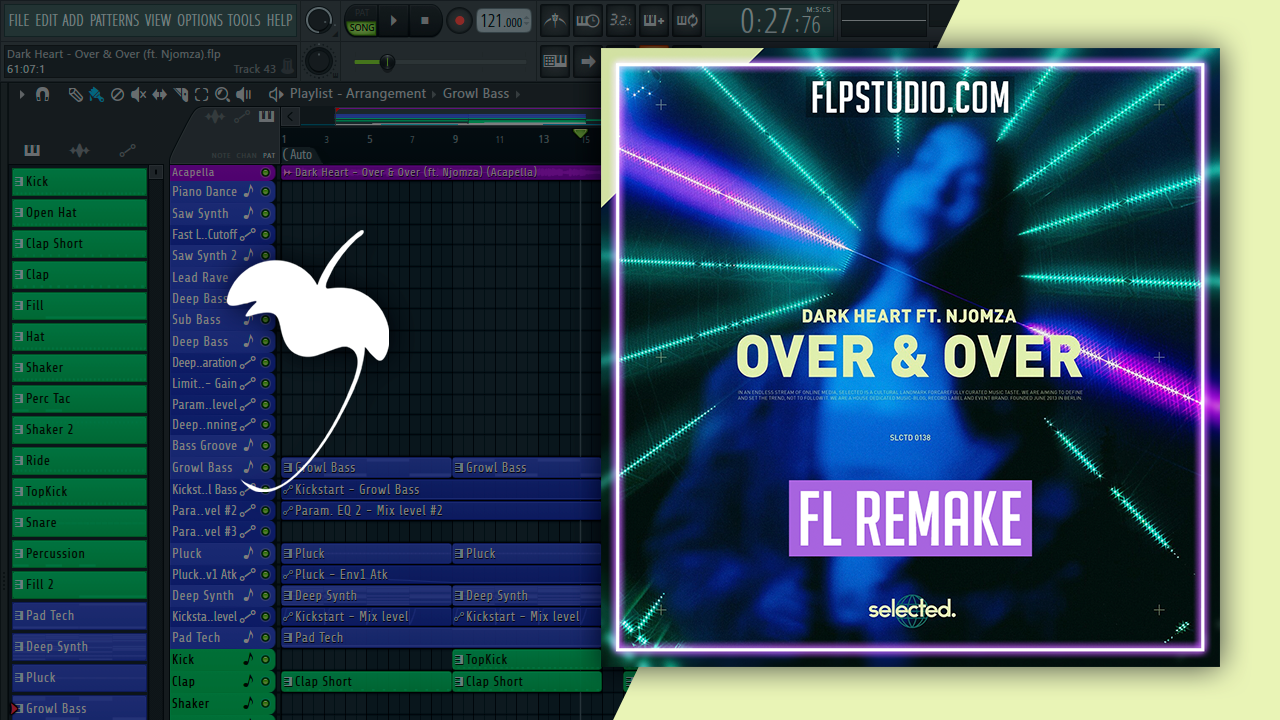
Task: Select the Slice tool
Action: click(x=181, y=94)
